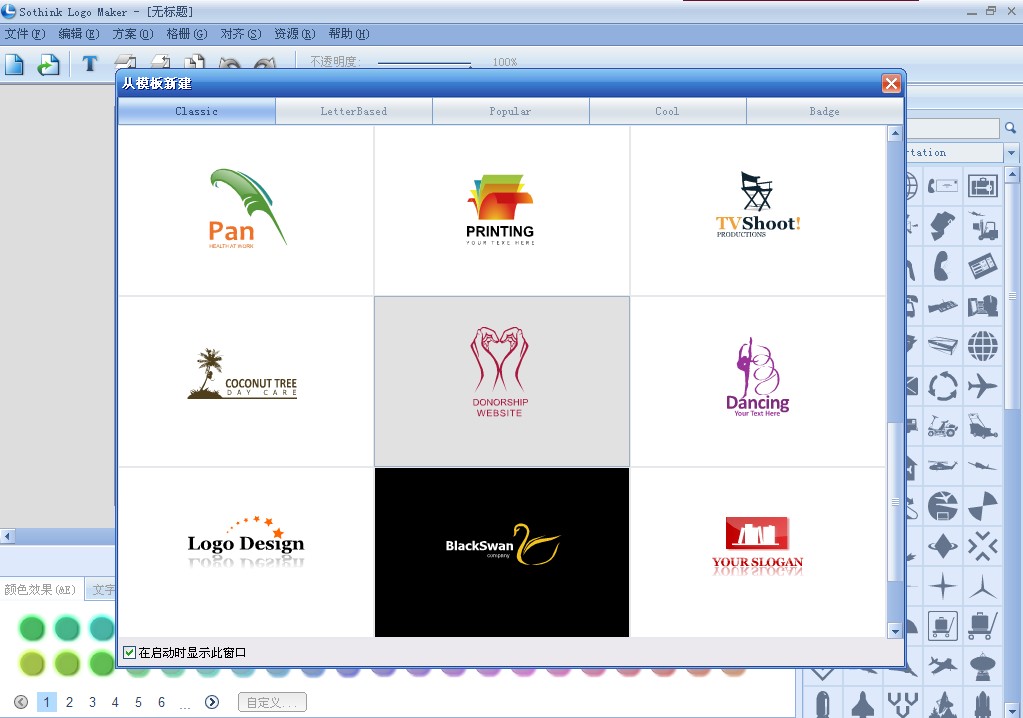The width and height of the screenshot is (1023, 718).
Task: Select the third teal swatch, top row
Action: [101, 629]
